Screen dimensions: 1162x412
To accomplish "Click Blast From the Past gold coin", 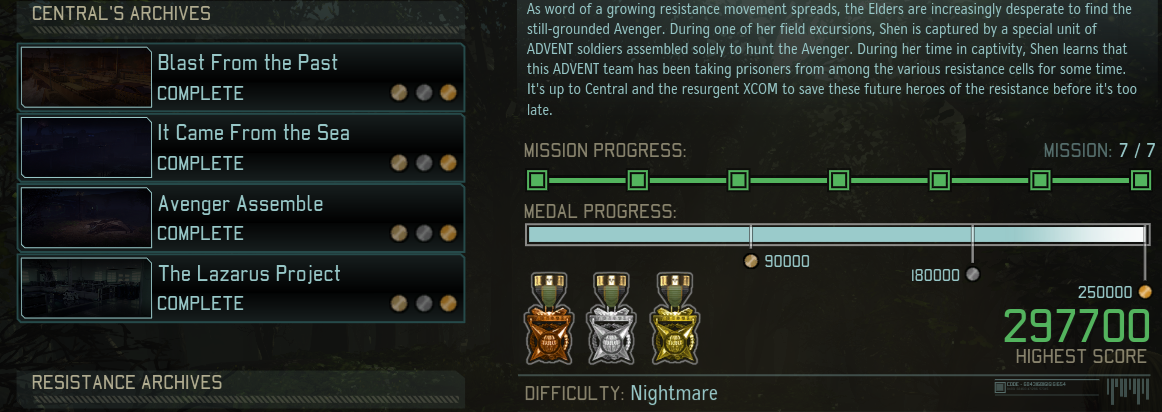I will pyautogui.click(x=448, y=93).
